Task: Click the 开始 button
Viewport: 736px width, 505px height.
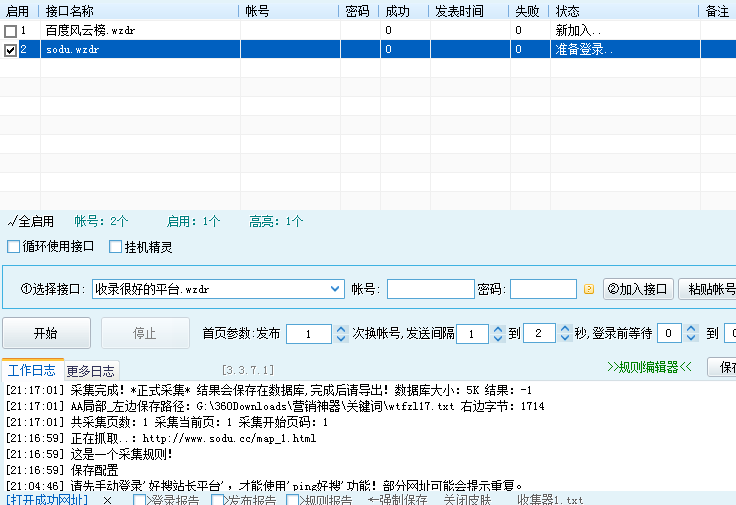Action: tap(46, 333)
